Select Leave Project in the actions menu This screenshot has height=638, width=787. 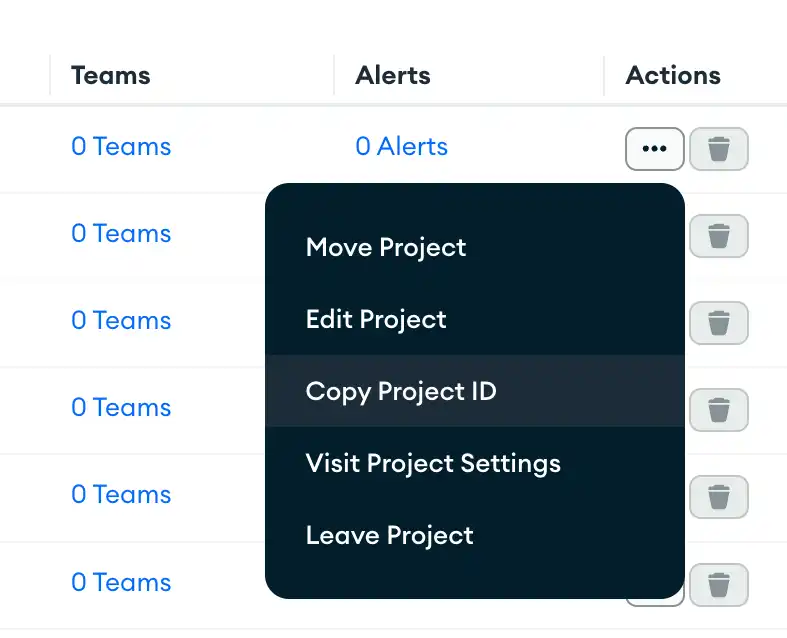390,535
